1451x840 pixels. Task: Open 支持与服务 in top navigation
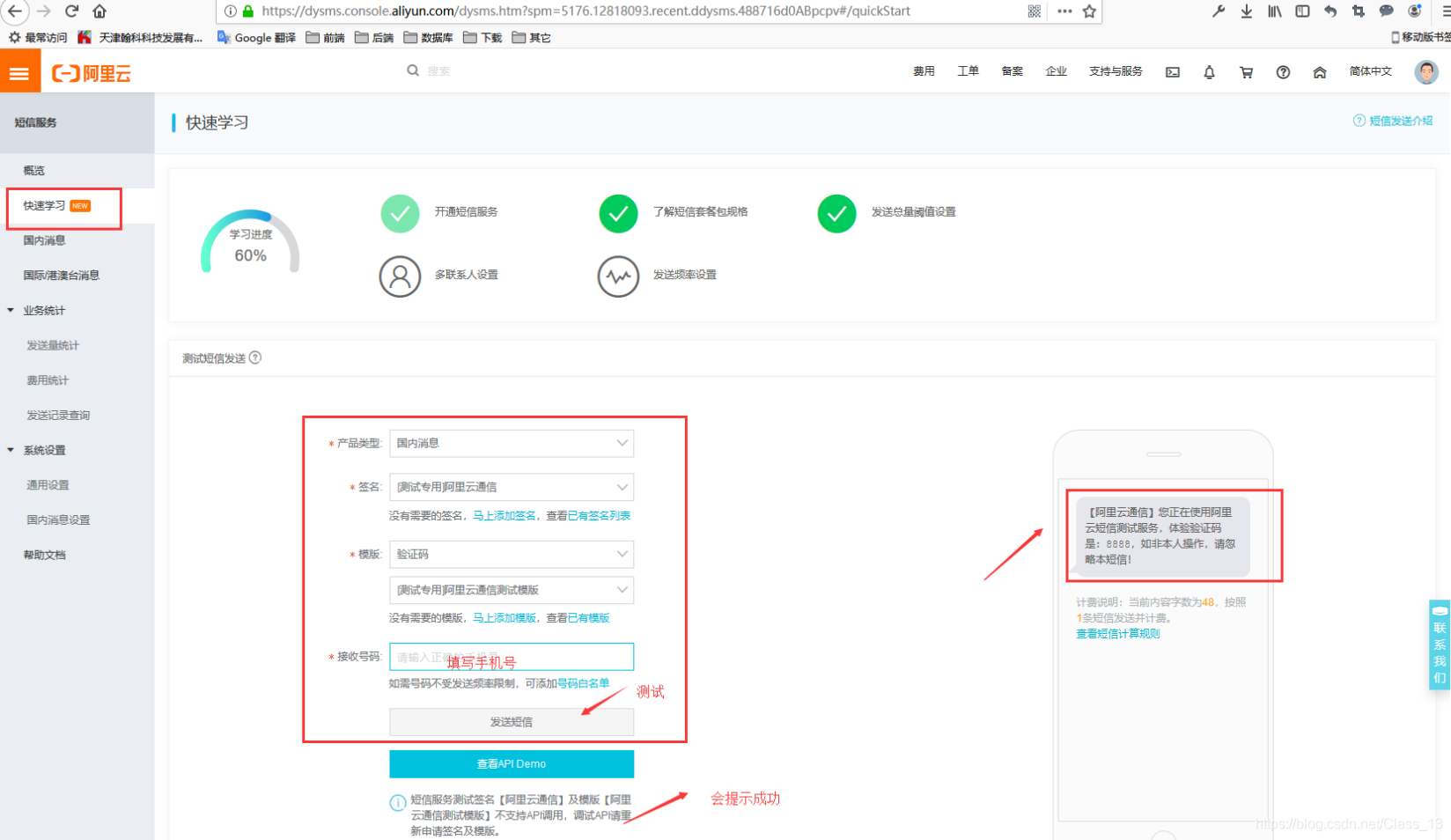point(1116,71)
